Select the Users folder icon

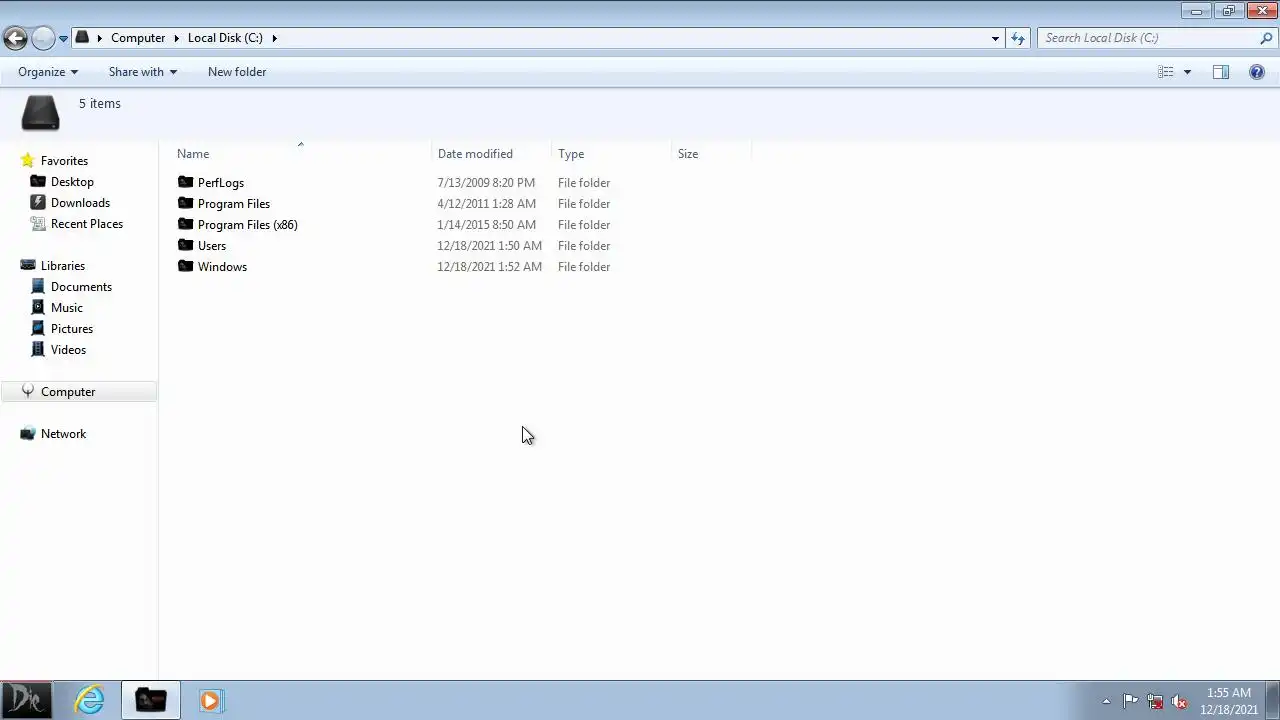click(x=185, y=245)
